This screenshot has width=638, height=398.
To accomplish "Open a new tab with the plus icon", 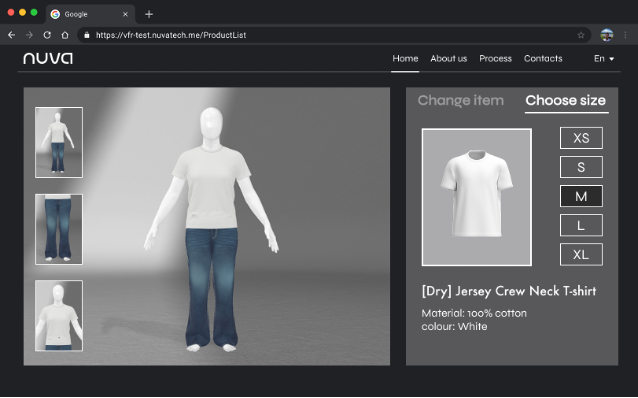I will (149, 14).
